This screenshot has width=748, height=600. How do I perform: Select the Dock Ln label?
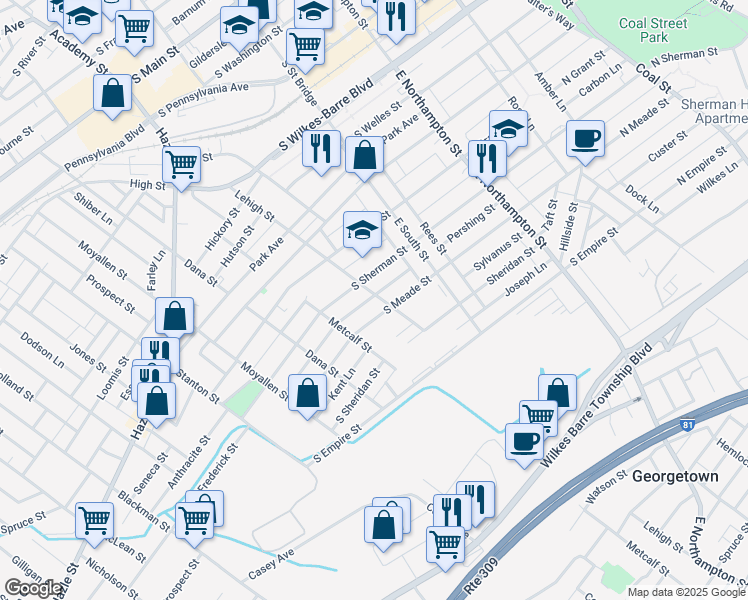642,199
